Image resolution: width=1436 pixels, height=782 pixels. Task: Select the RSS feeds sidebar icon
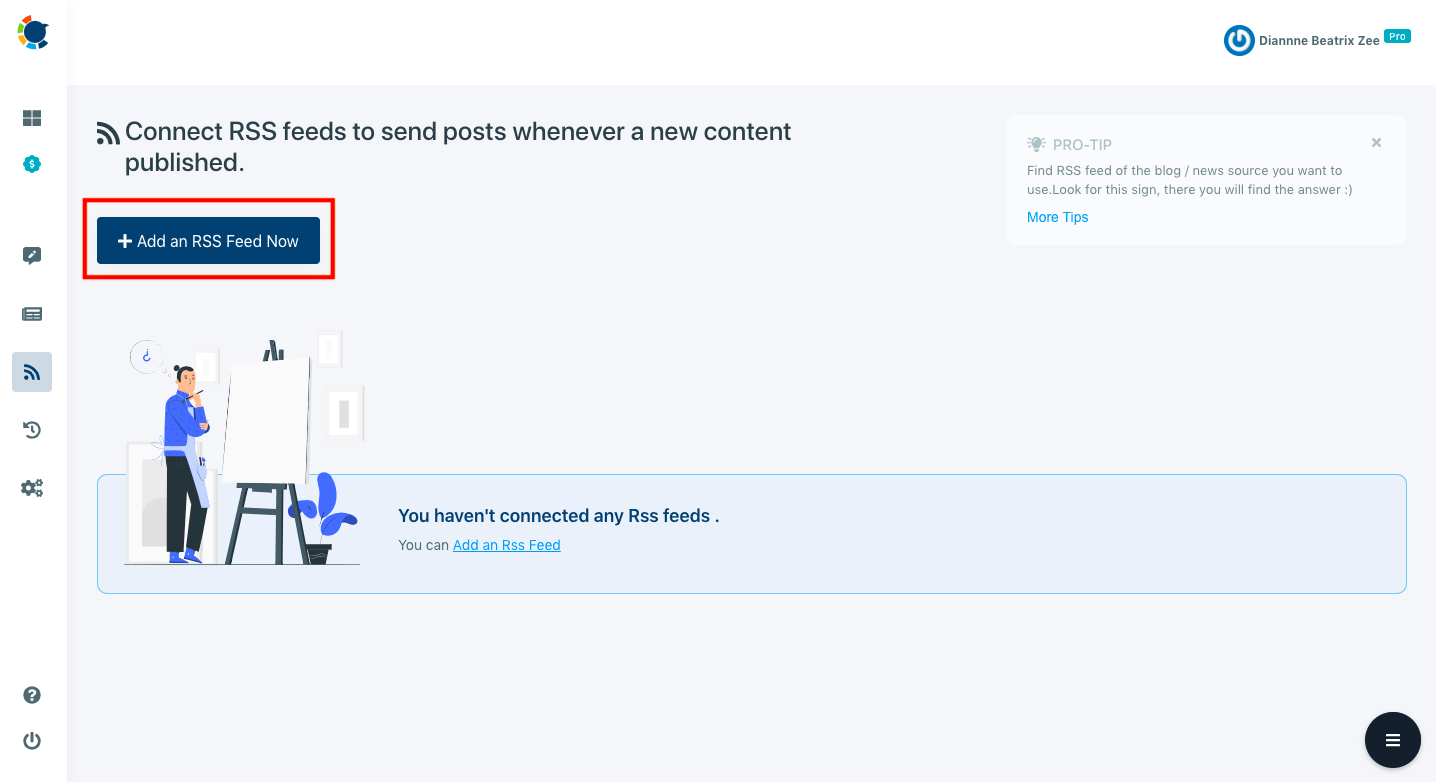[31, 371]
